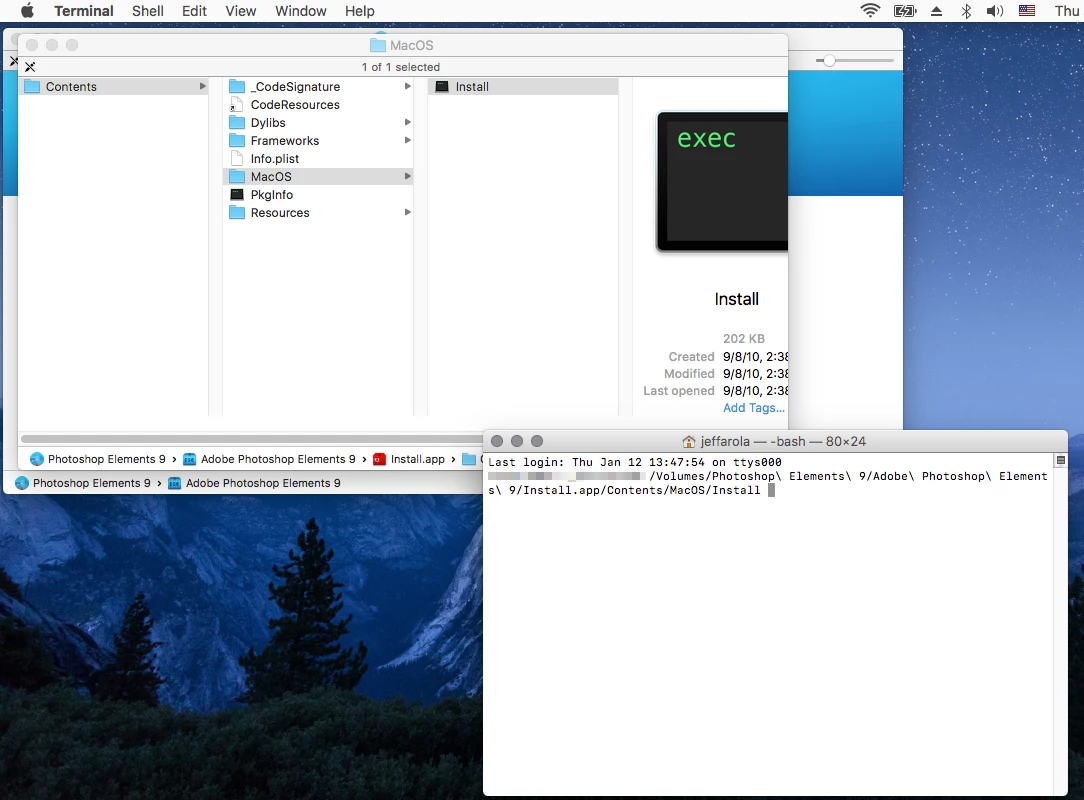Open the View menu
The image size is (1084, 800).
tap(241, 10)
